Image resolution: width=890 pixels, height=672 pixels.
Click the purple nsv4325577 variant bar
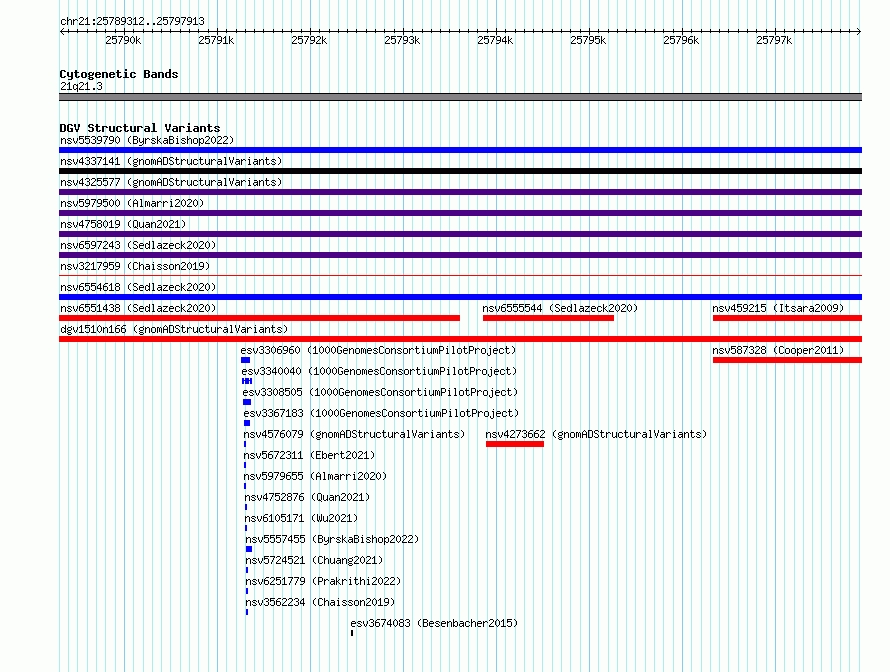click(460, 192)
